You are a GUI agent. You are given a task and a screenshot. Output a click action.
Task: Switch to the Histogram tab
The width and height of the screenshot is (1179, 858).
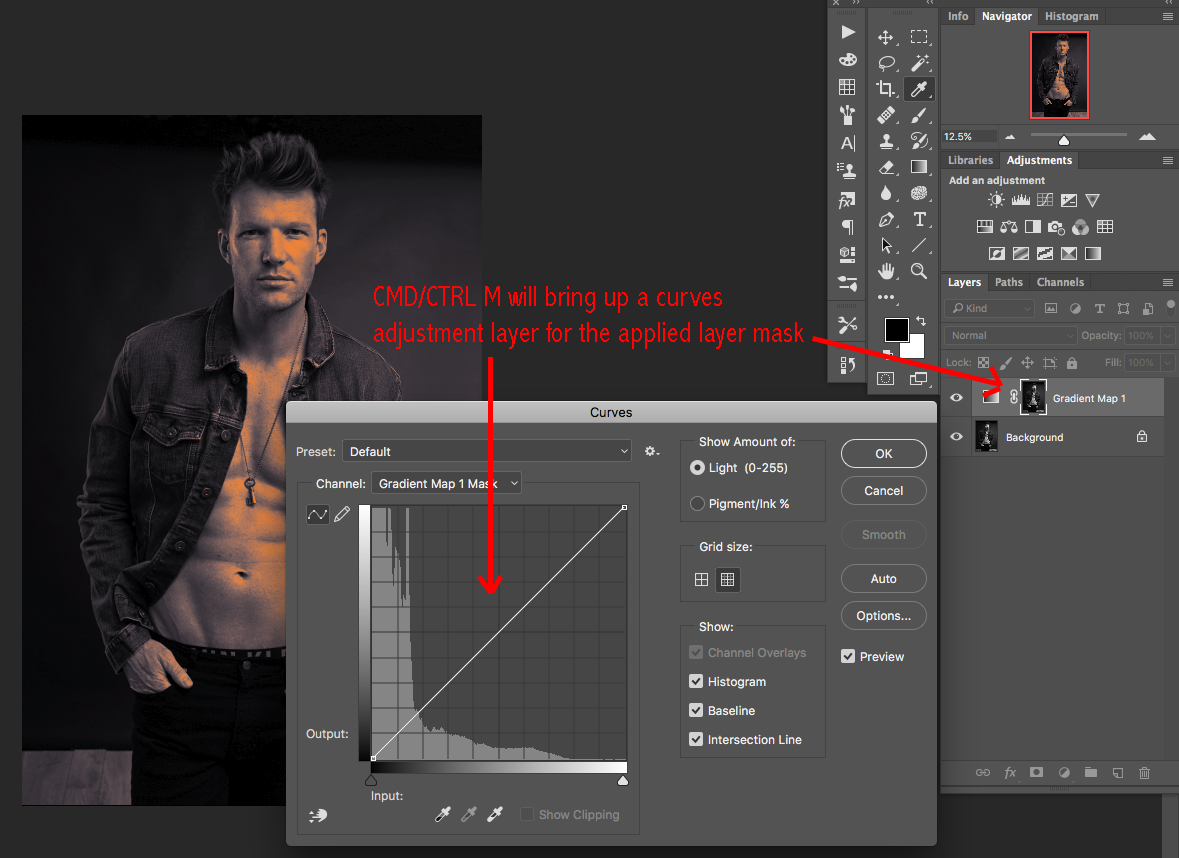pyautogui.click(x=1071, y=16)
